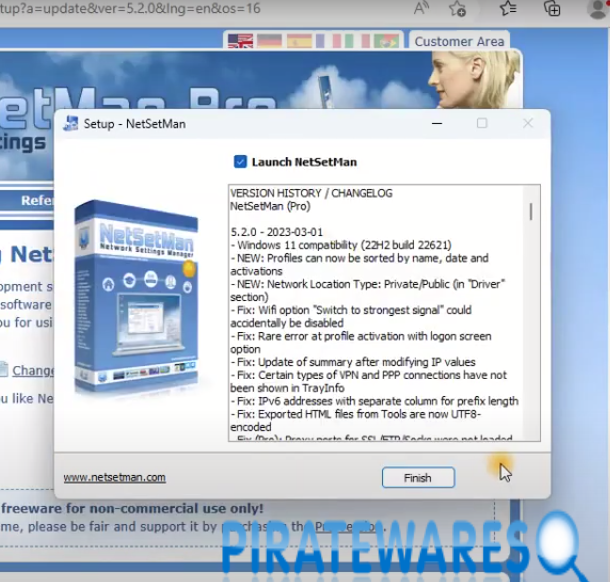Image resolution: width=610 pixels, height=582 pixels.
Task: Click the NetSetMan setup title bar icon
Action: click(71, 124)
